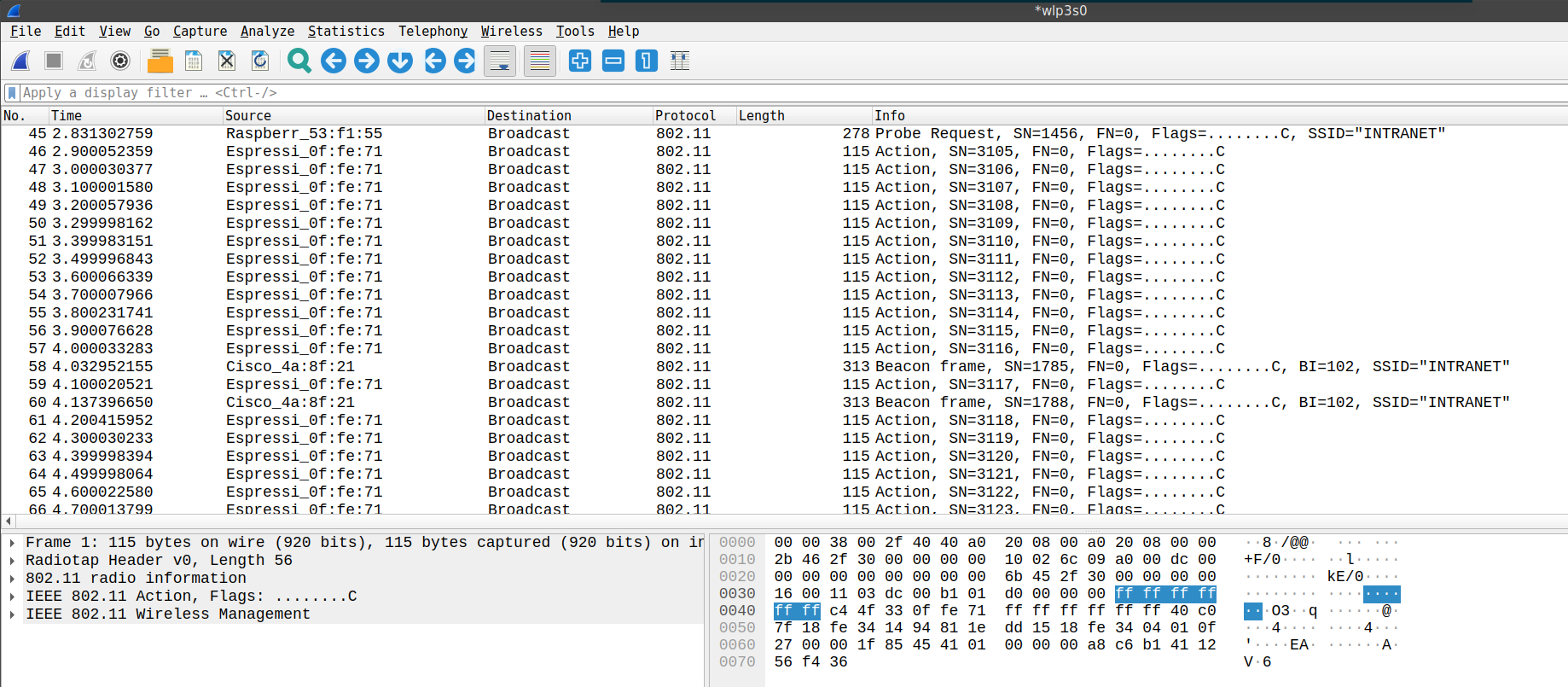Zoom in on packet text
Viewport: 1568px width, 687px height.
coord(580,61)
